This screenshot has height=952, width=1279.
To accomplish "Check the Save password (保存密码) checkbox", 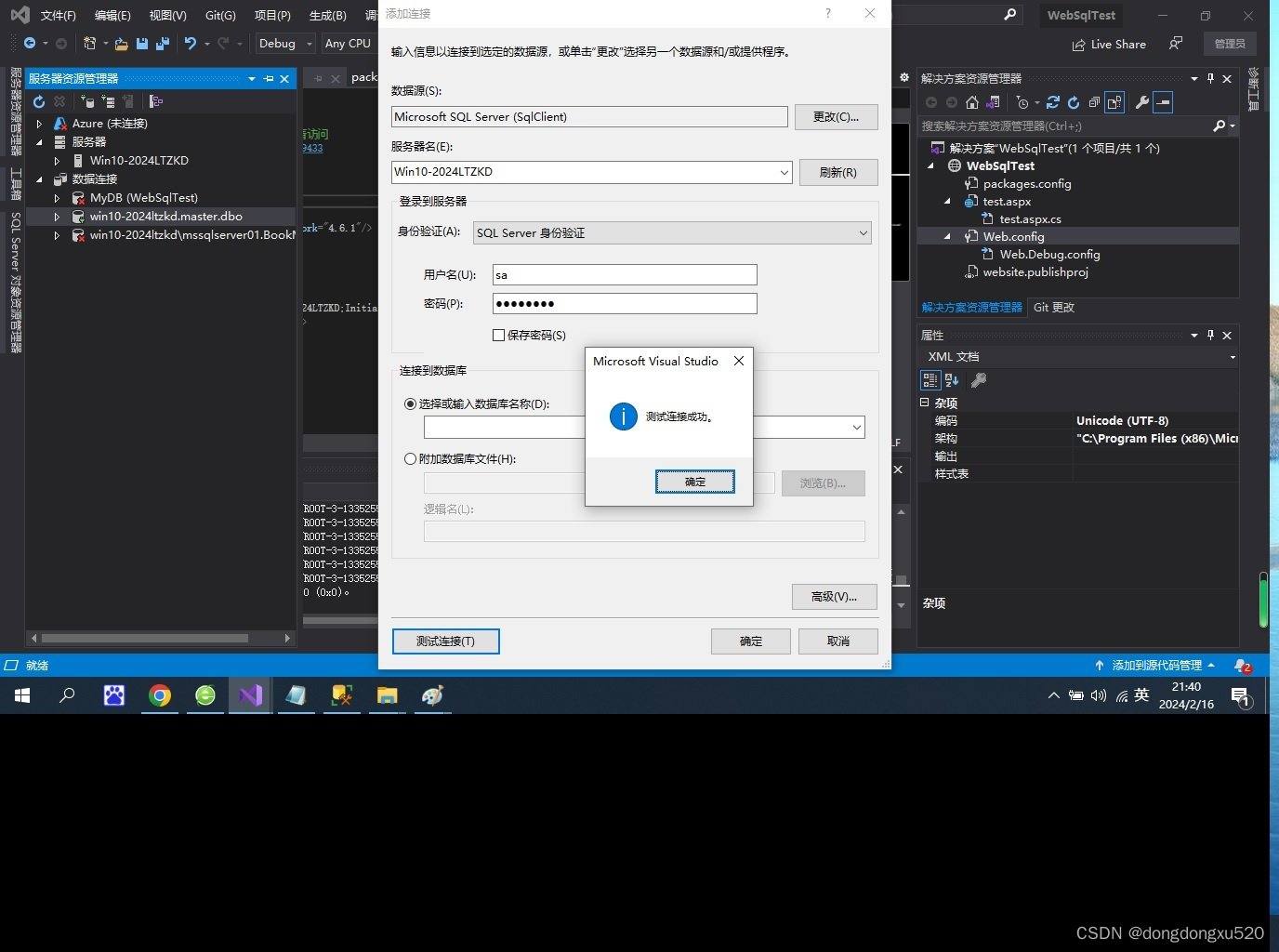I will click(499, 336).
